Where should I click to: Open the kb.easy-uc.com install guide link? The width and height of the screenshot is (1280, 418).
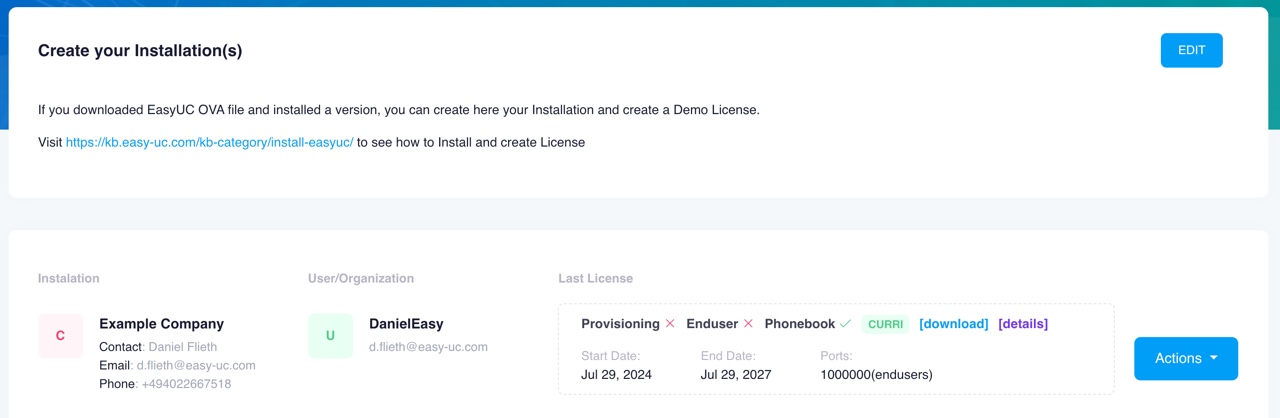(209, 142)
